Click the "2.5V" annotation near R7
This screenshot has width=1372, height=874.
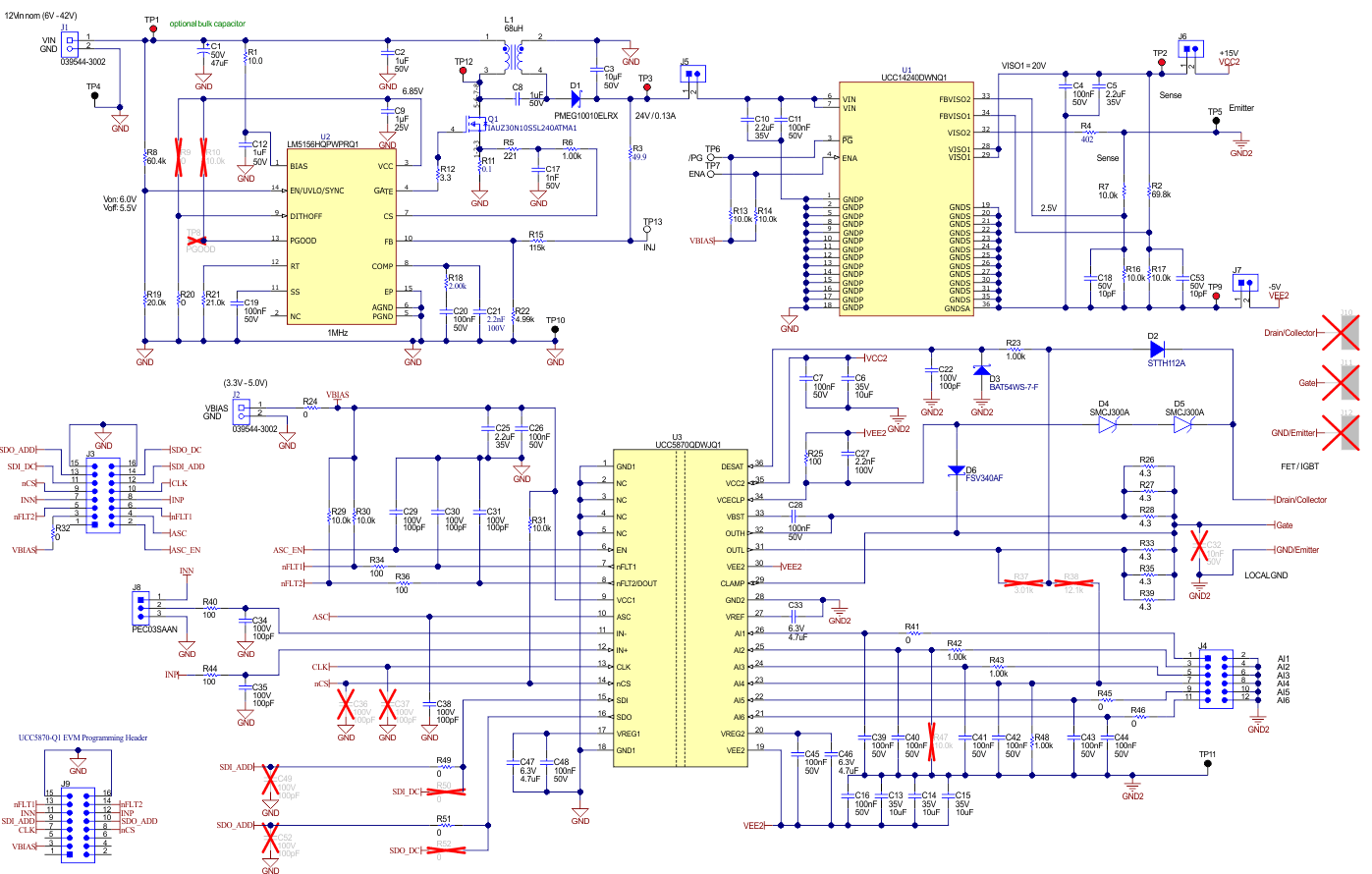[x=1049, y=208]
